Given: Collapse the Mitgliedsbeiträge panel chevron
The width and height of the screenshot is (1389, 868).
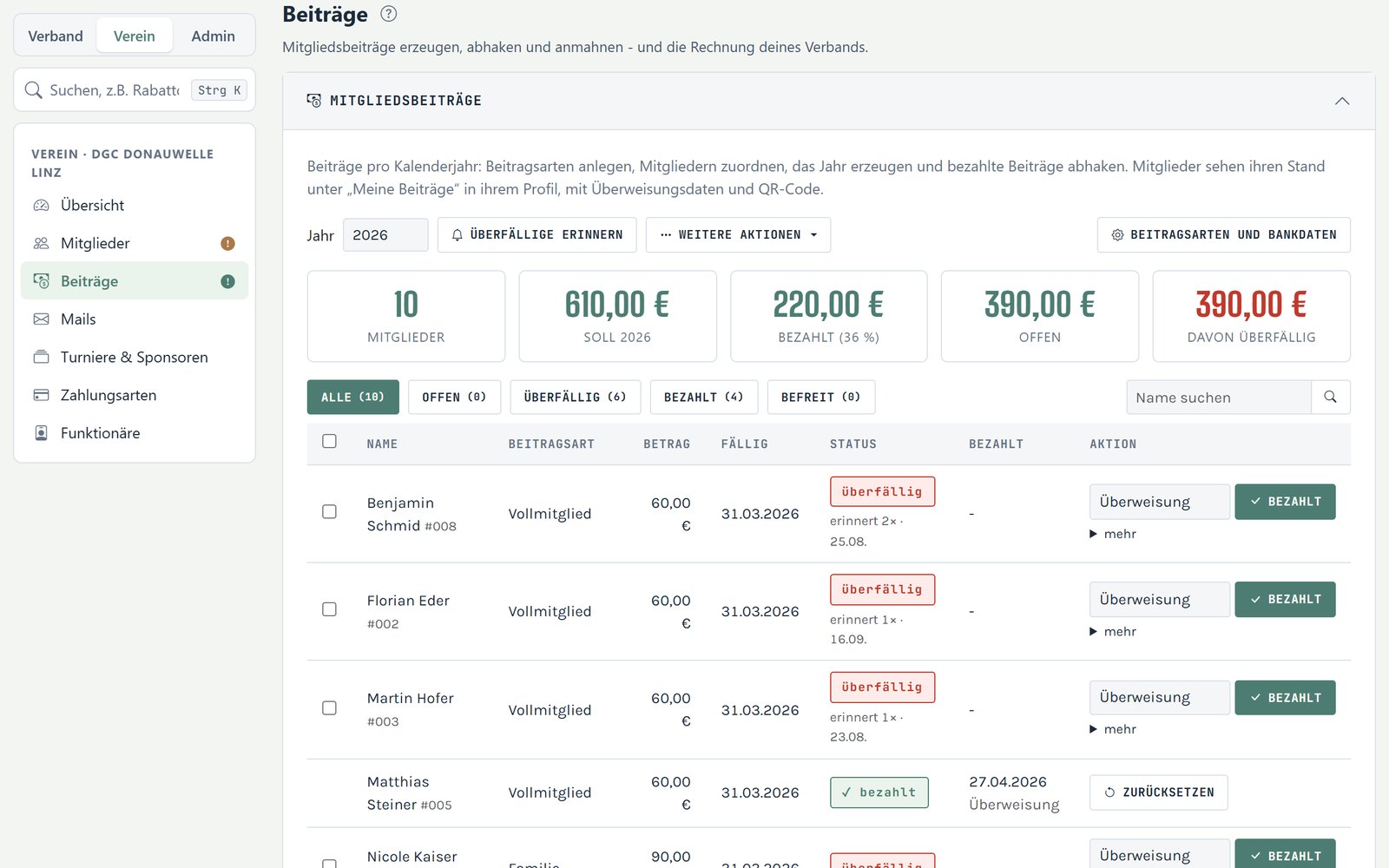Looking at the screenshot, I should [x=1342, y=101].
